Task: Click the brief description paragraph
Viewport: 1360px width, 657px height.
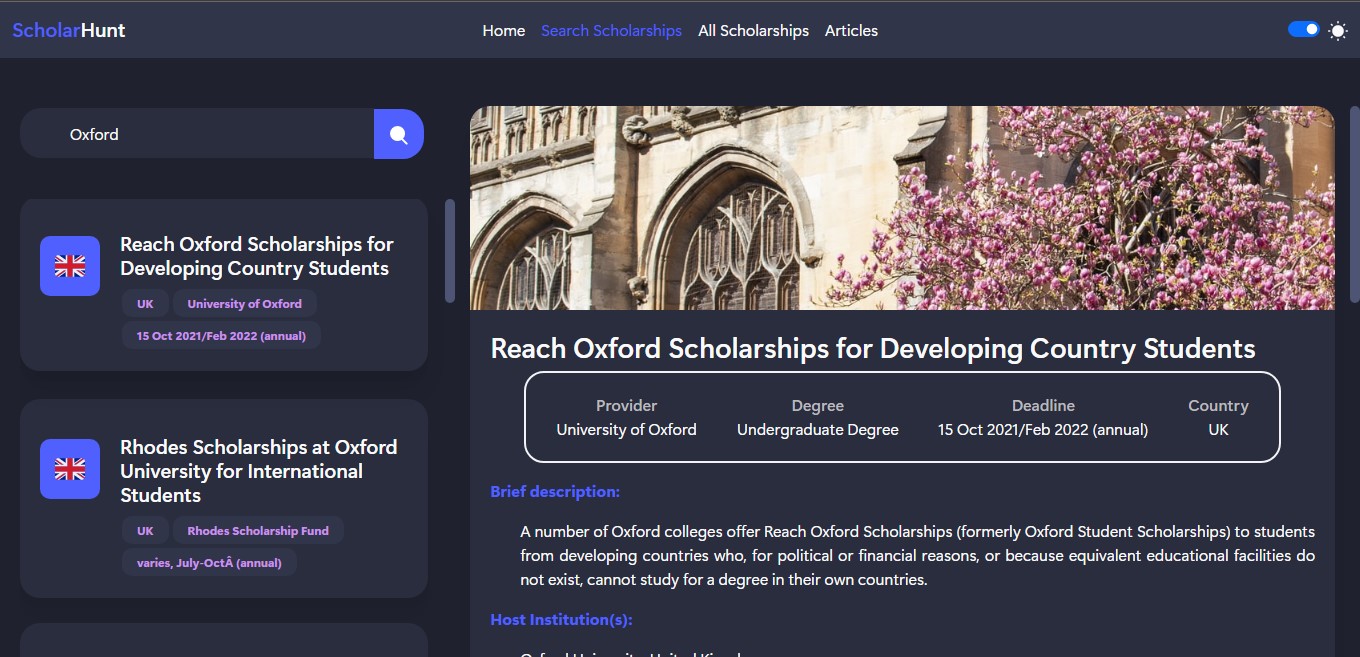Action: [x=918, y=556]
